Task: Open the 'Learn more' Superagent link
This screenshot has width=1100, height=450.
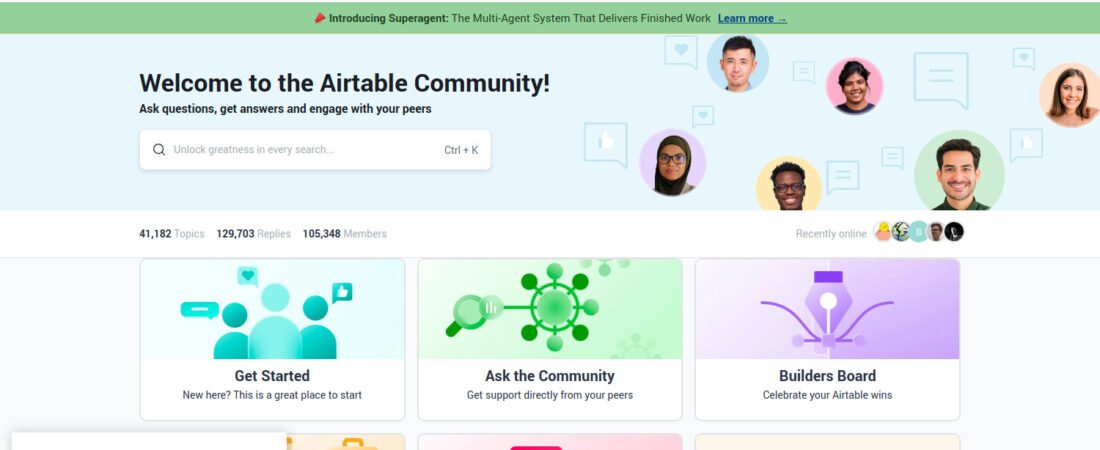Action: tap(752, 19)
